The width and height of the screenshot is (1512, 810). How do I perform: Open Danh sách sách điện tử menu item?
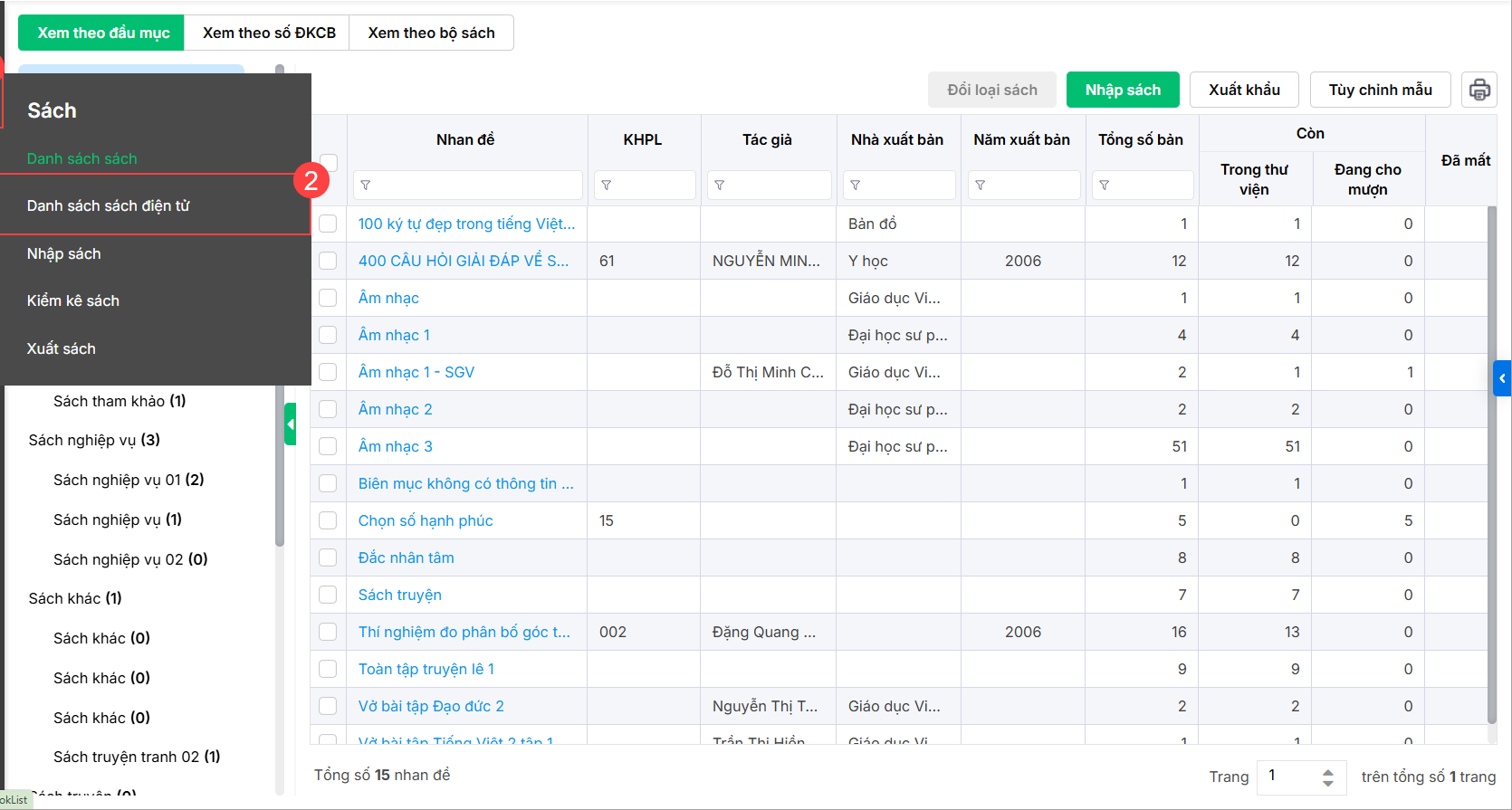109,205
